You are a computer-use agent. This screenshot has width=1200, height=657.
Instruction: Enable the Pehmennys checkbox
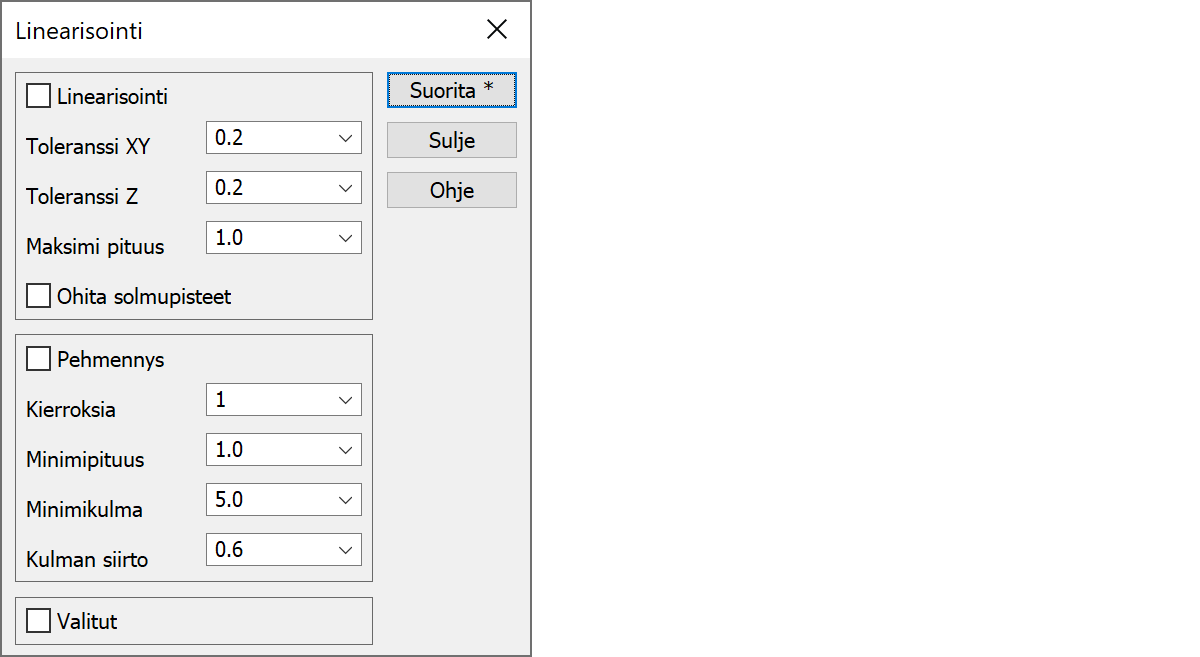(x=39, y=359)
